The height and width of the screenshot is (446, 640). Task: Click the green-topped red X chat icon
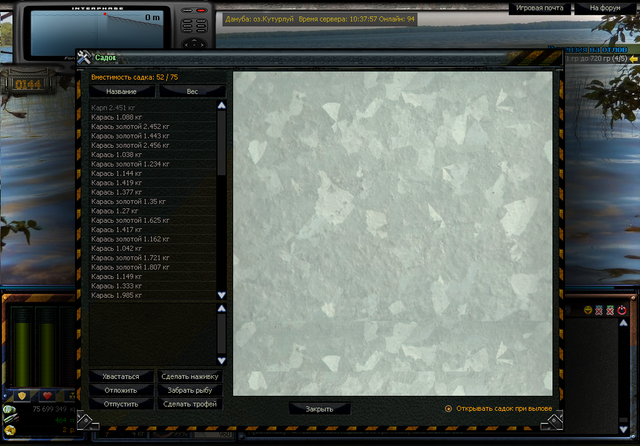(610, 311)
